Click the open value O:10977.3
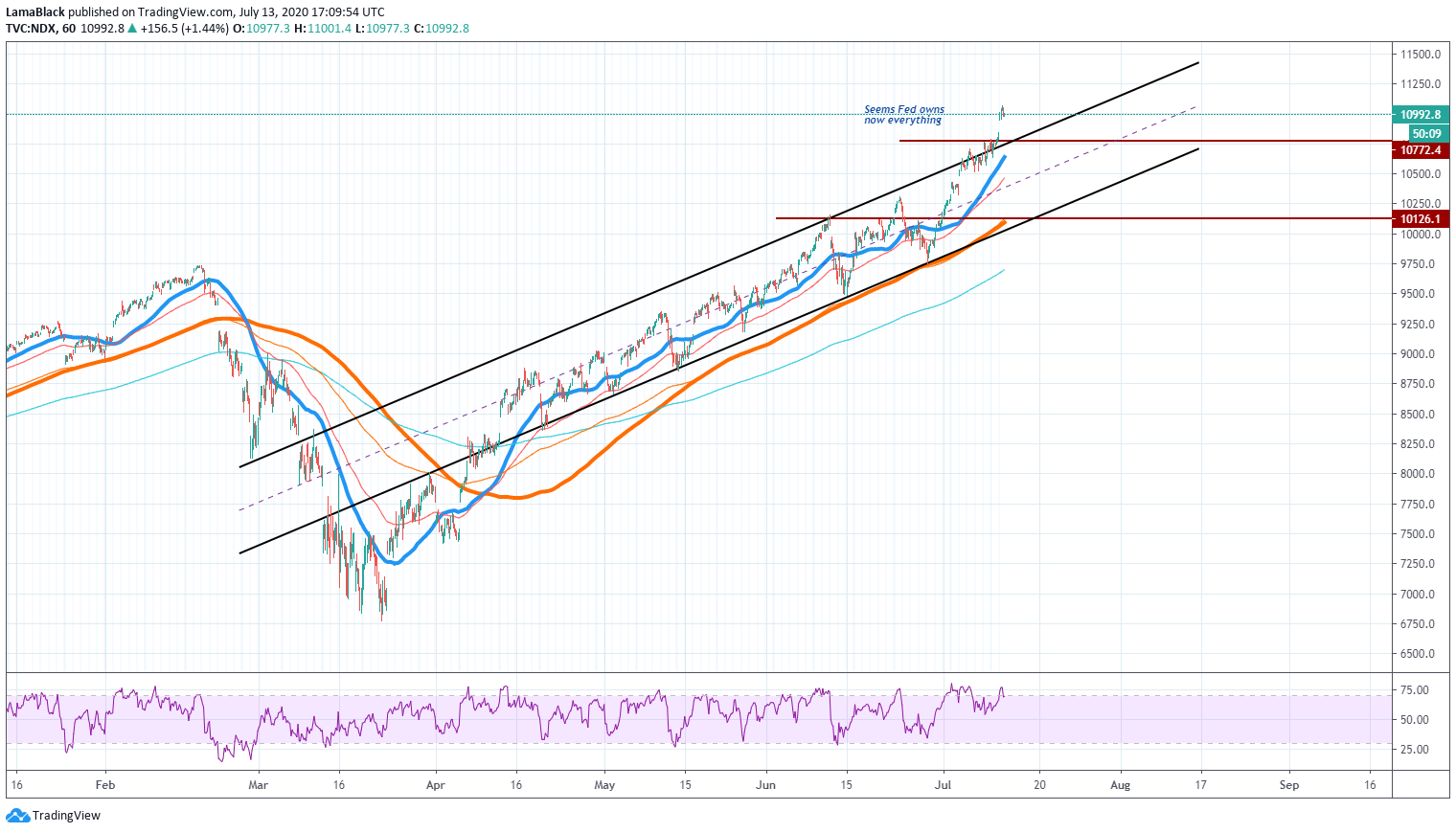Image resolution: width=1456 pixels, height=833 pixels. pos(262,29)
